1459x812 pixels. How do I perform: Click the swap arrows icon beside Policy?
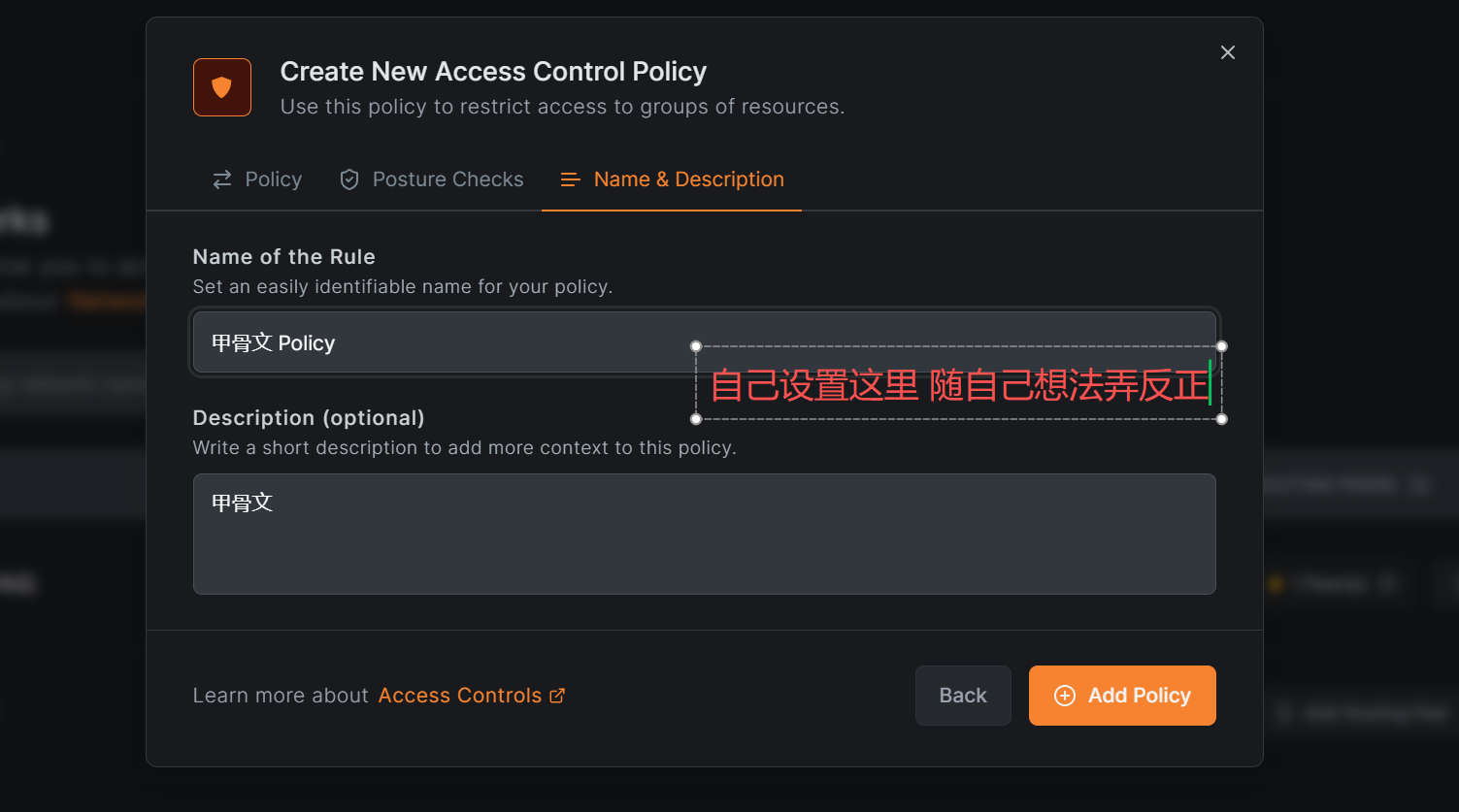[222, 179]
